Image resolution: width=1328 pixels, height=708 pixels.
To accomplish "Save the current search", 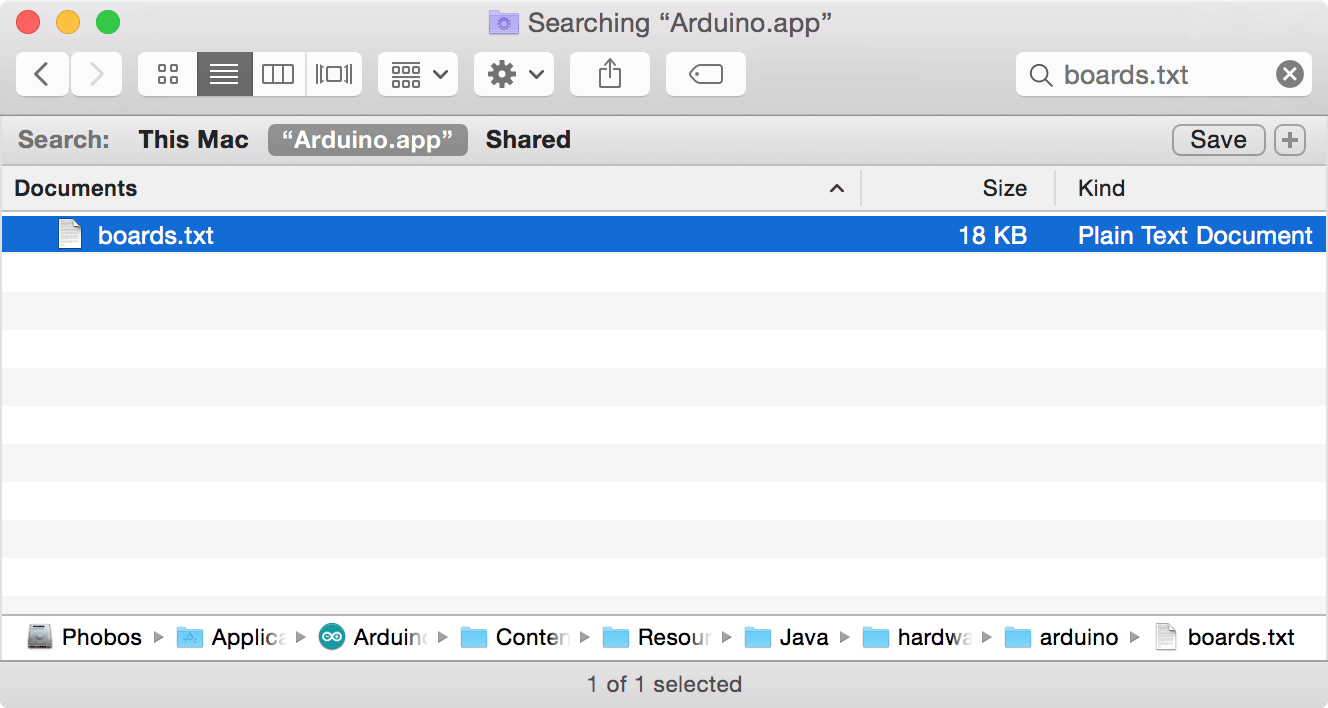I will coord(1218,140).
